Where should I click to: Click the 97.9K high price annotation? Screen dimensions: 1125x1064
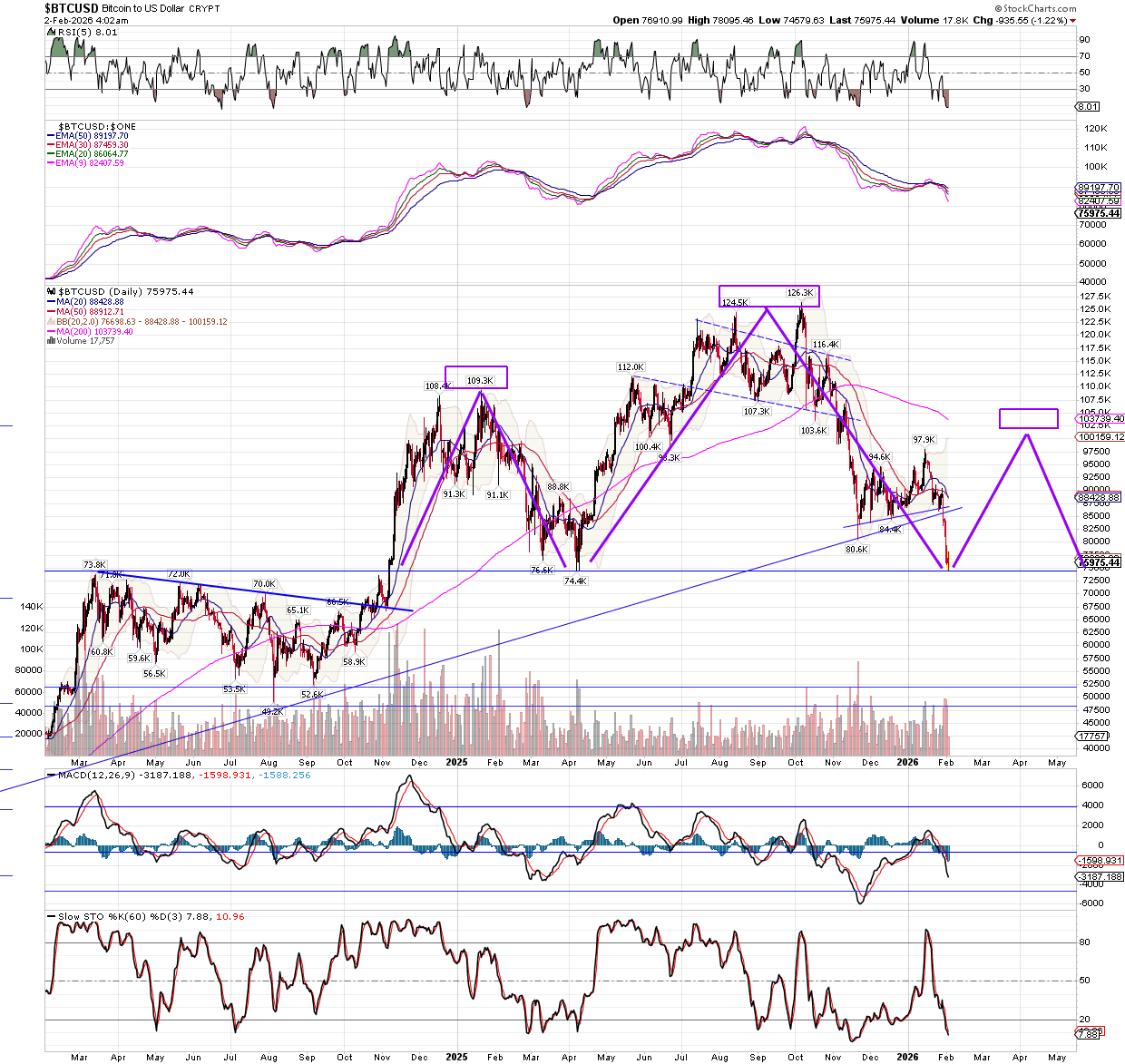924,440
